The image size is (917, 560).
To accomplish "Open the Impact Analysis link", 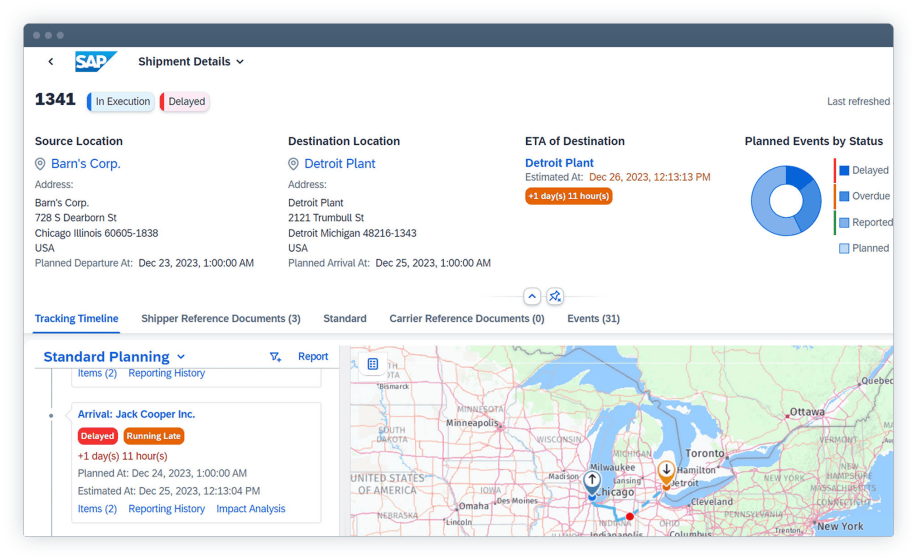I will pos(251,509).
